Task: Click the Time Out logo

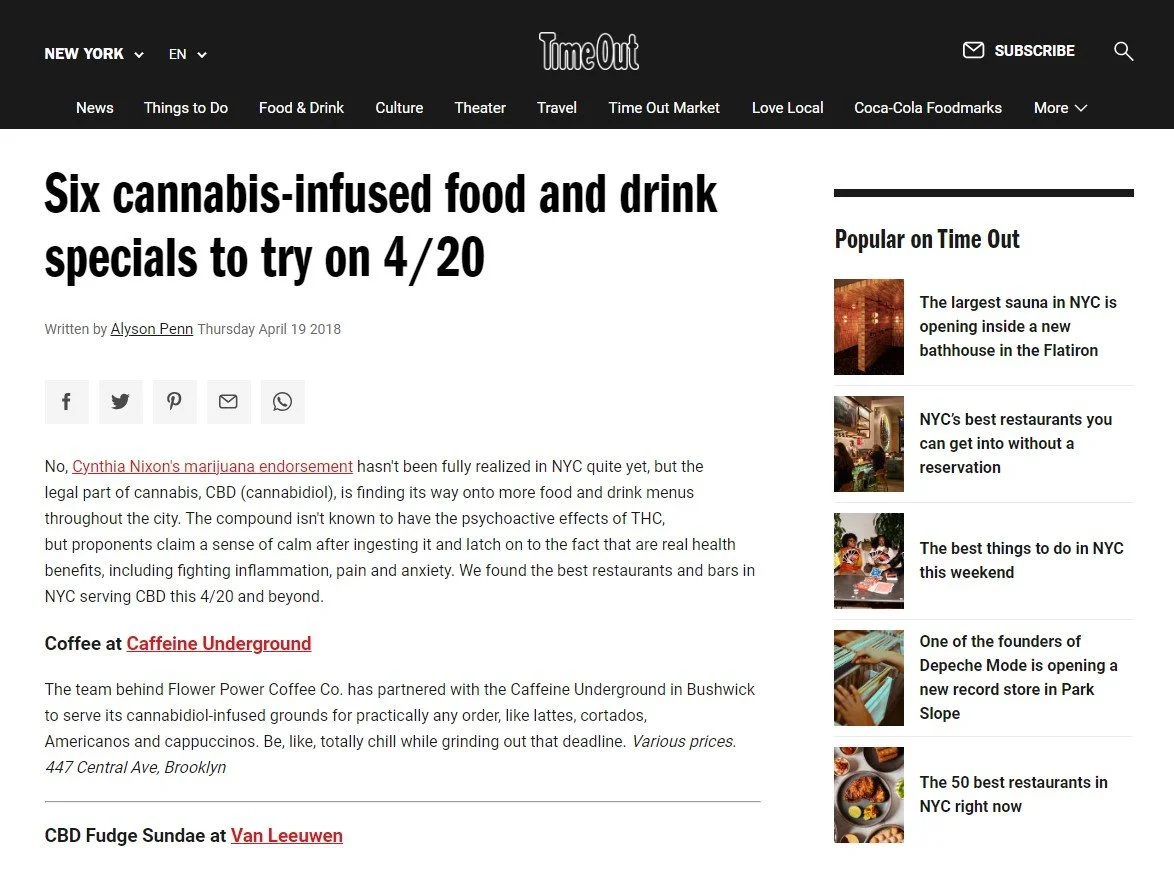Action: 588,51
